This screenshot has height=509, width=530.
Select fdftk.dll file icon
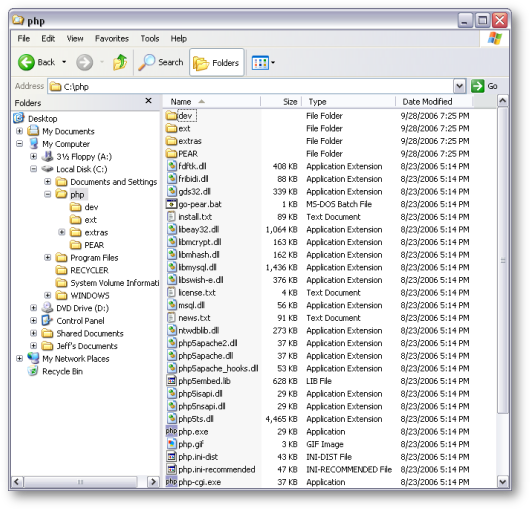[172, 166]
